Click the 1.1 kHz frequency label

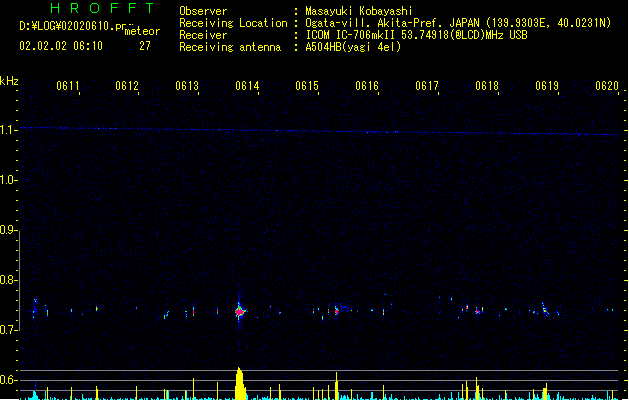(x=9, y=130)
